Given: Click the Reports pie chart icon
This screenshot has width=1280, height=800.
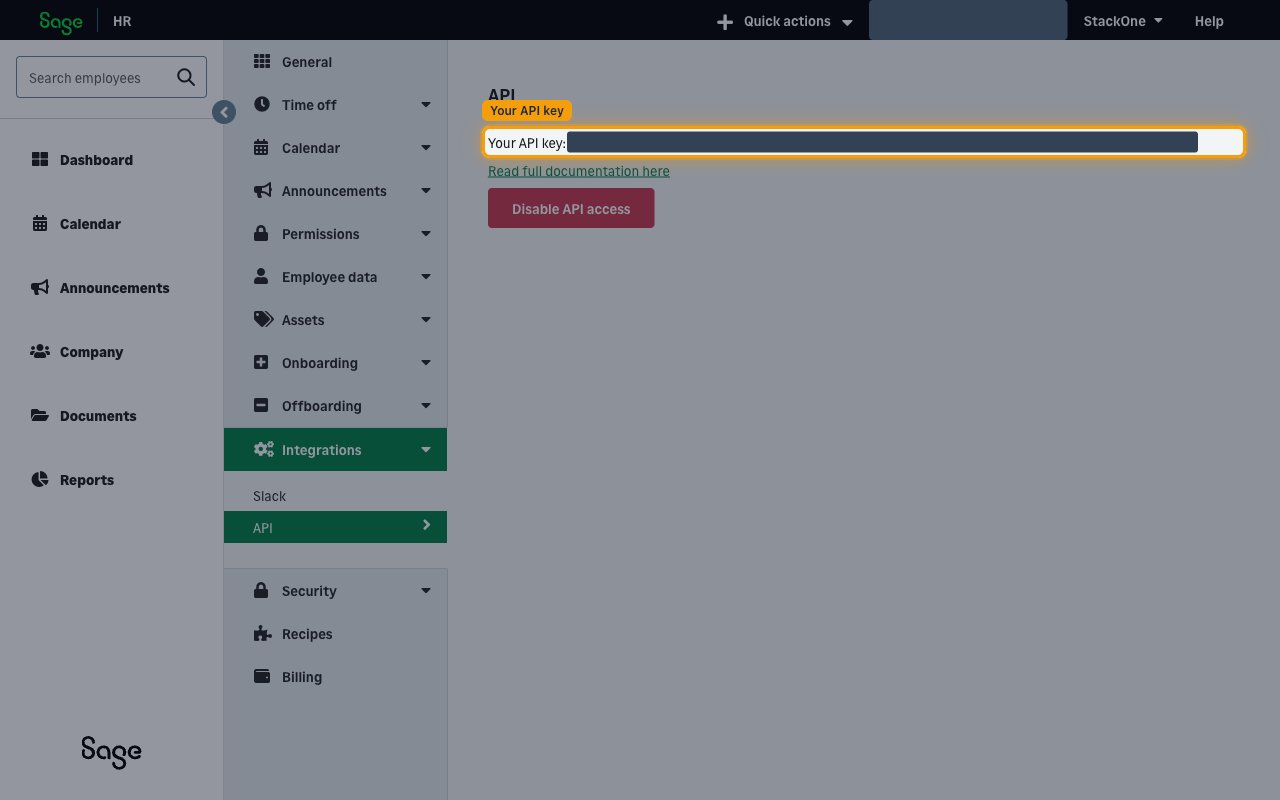Looking at the screenshot, I should coord(40,480).
